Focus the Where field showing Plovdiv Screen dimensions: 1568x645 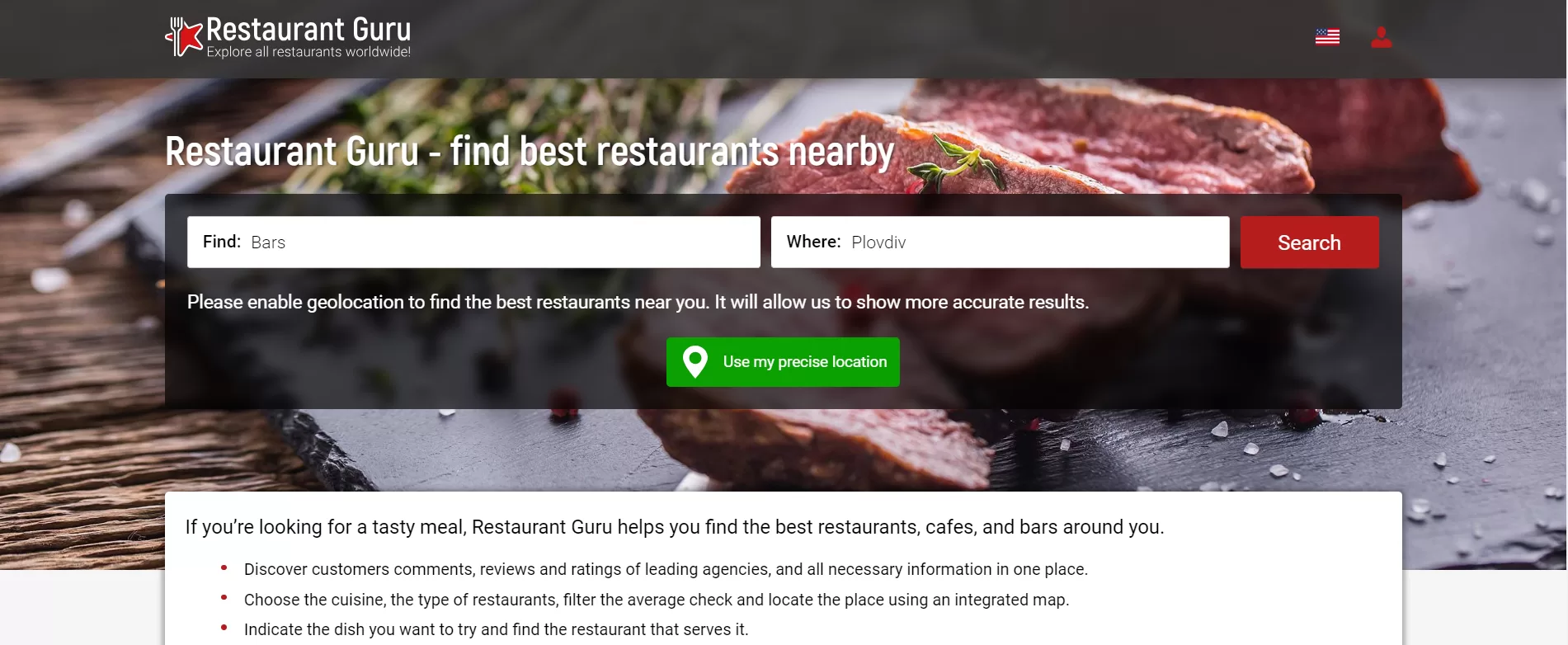pyautogui.click(x=1000, y=242)
